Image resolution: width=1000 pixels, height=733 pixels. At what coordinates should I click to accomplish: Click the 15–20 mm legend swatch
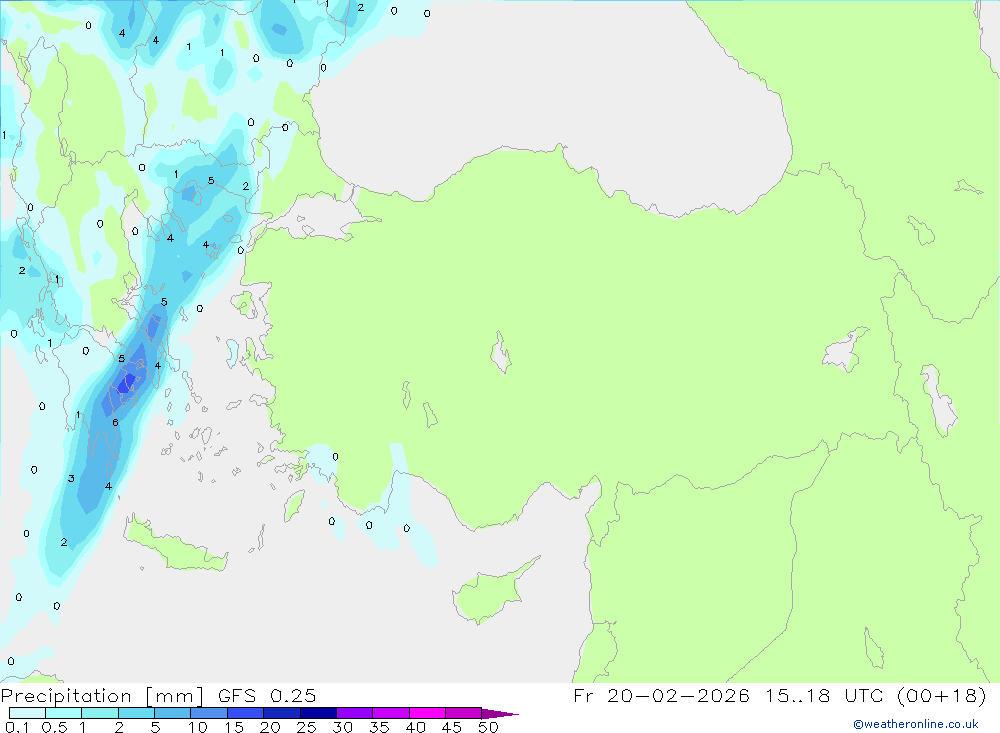[x=246, y=713]
